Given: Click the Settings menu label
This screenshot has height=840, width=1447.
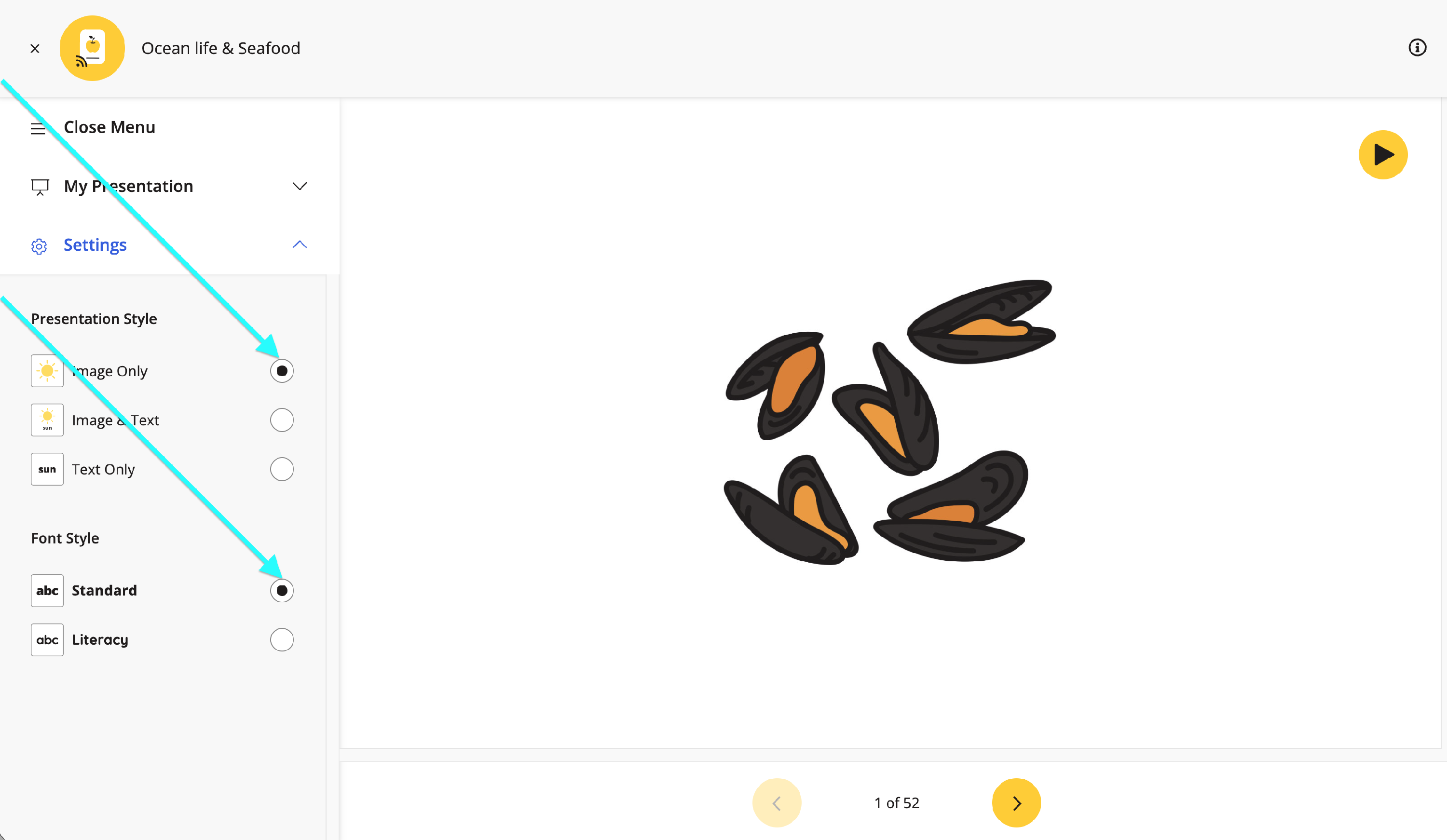Looking at the screenshot, I should (95, 245).
